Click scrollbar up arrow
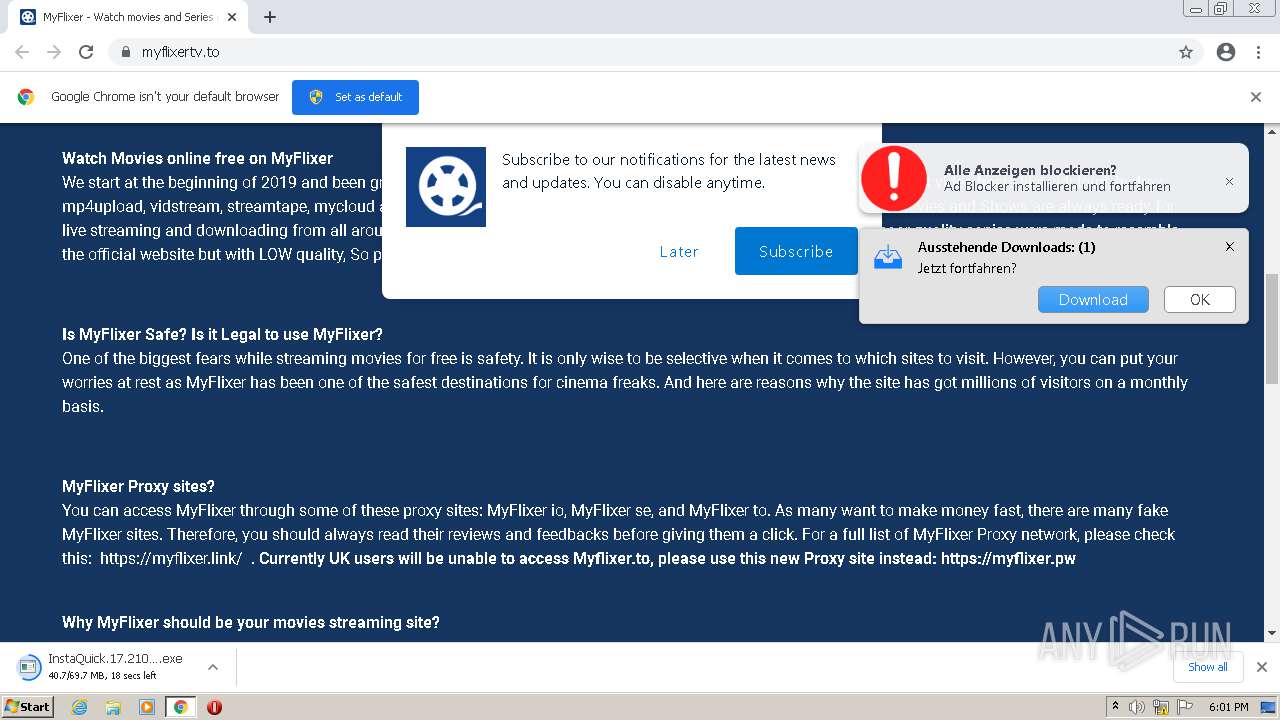Image resolution: width=1280 pixels, height=720 pixels. click(x=1272, y=131)
